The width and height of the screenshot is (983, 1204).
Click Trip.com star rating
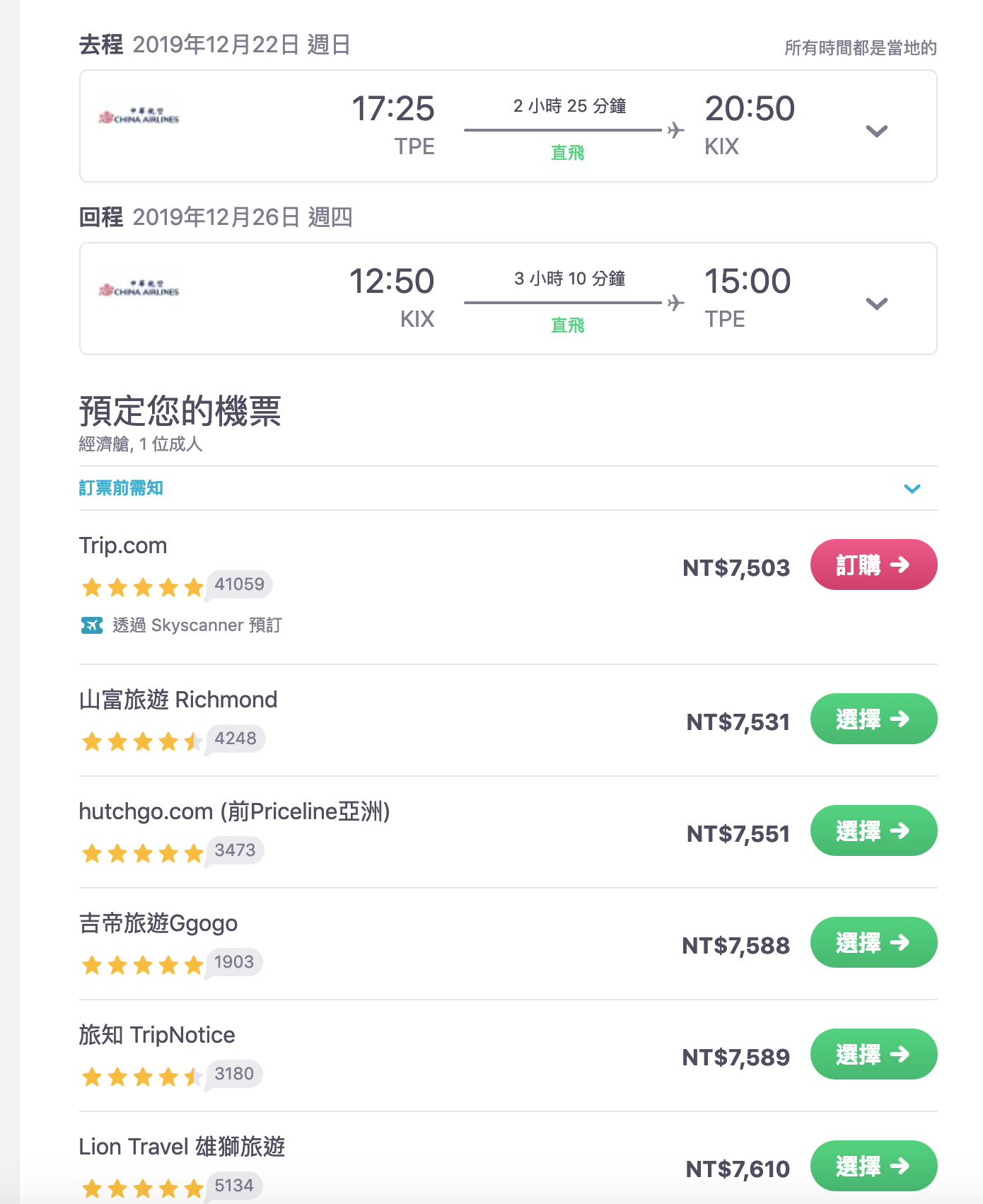tap(142, 587)
